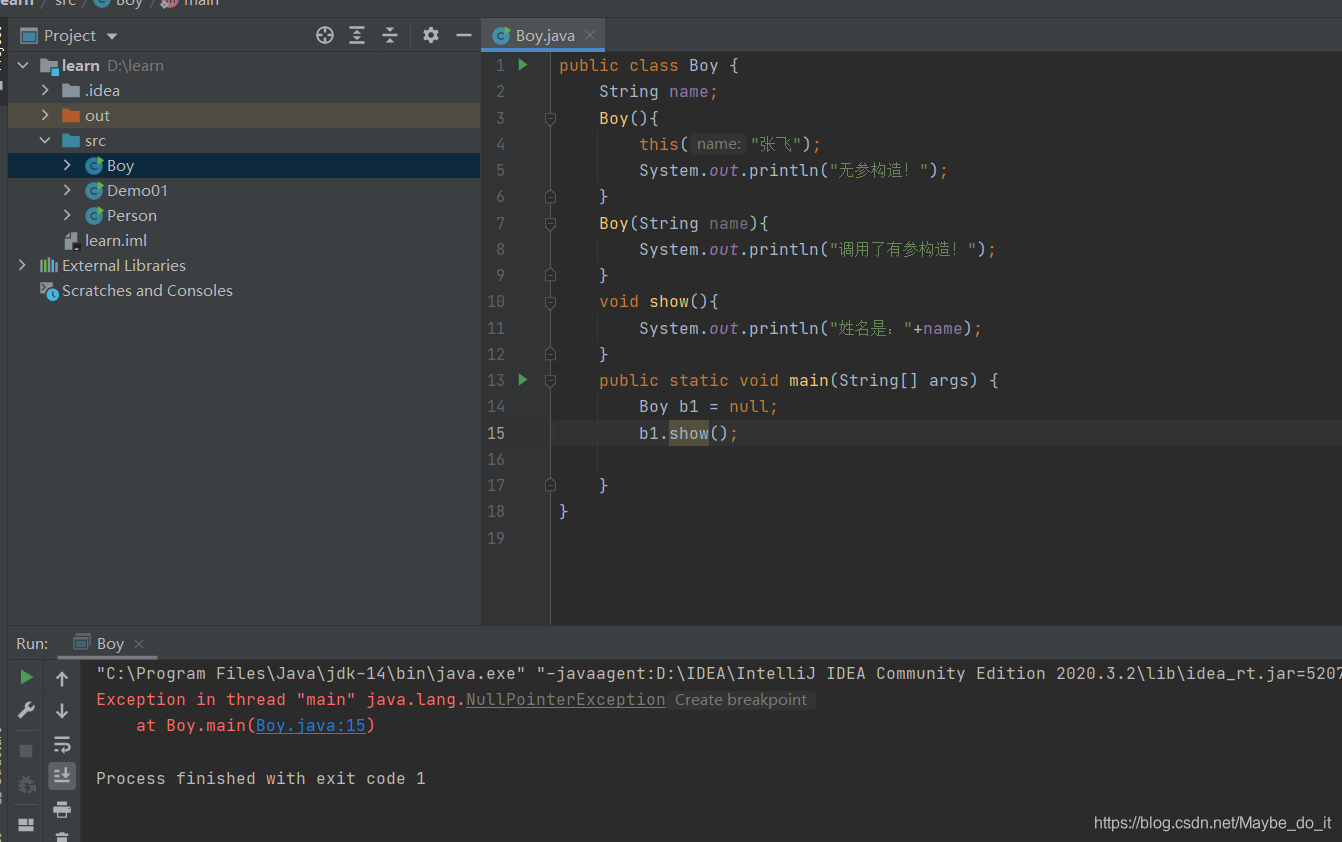The height and width of the screenshot is (842, 1342).
Task: Click the locate opened file target icon
Action: [325, 35]
